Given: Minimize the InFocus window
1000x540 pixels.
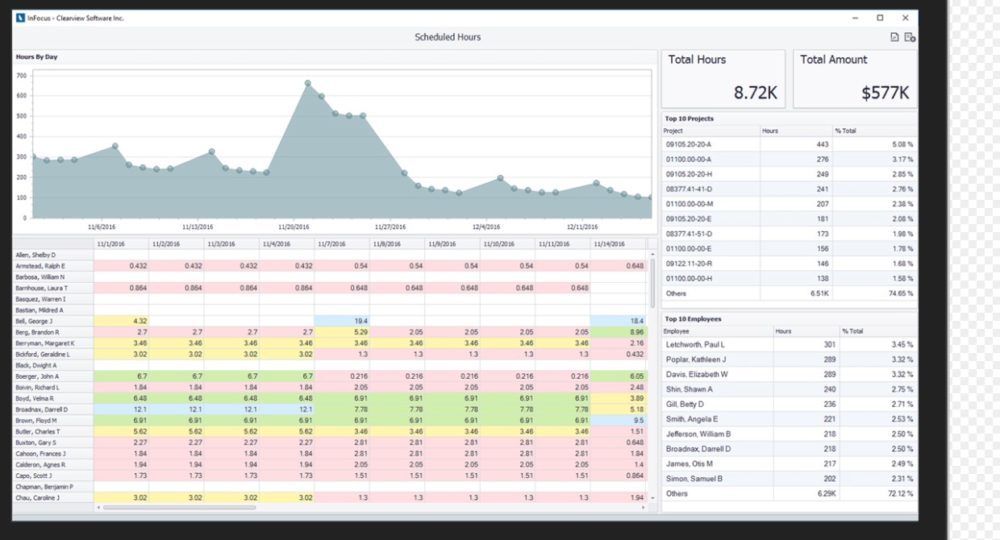Looking at the screenshot, I should 854,18.
